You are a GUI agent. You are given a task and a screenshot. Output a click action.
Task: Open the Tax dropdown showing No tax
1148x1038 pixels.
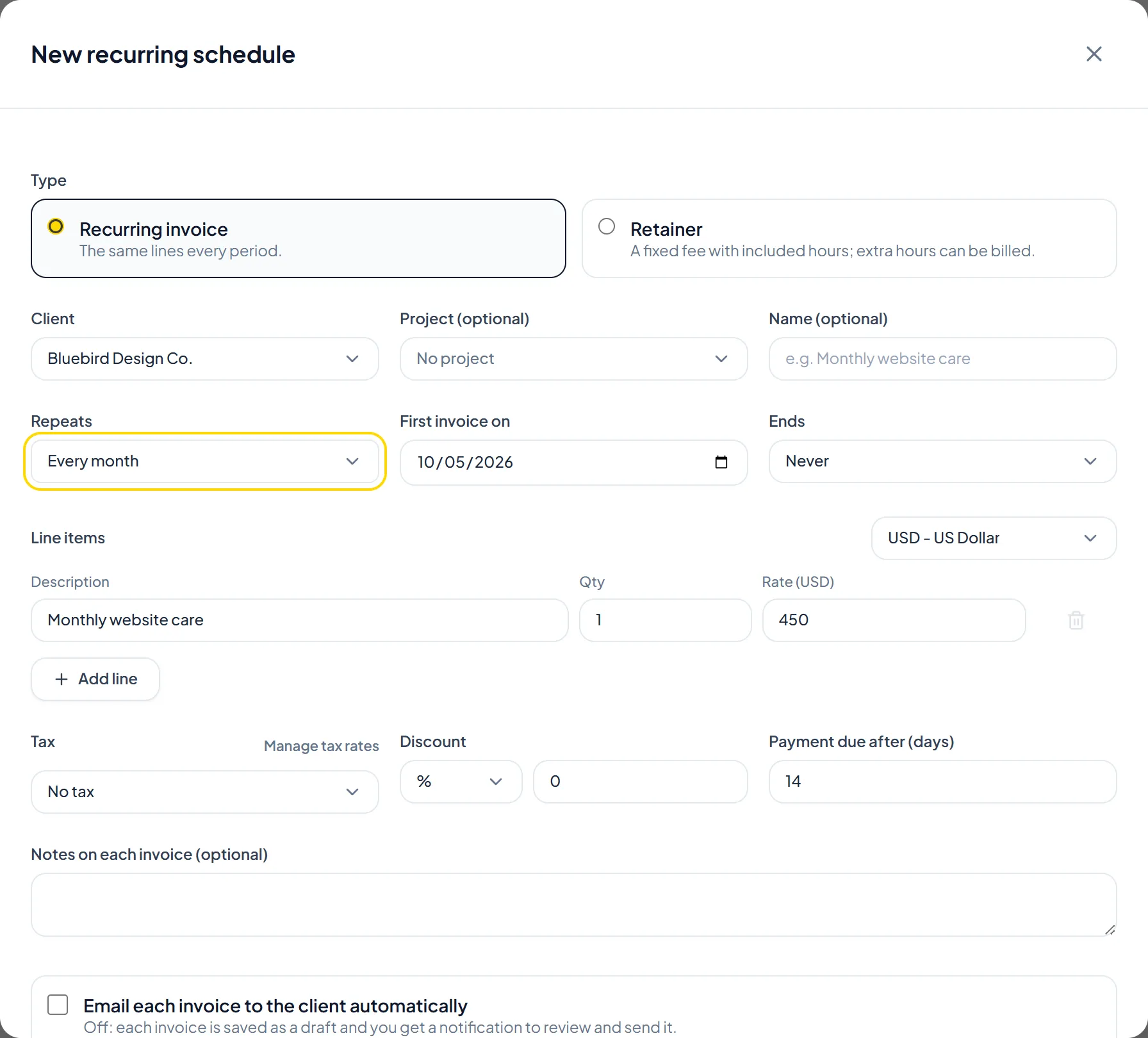click(x=205, y=792)
